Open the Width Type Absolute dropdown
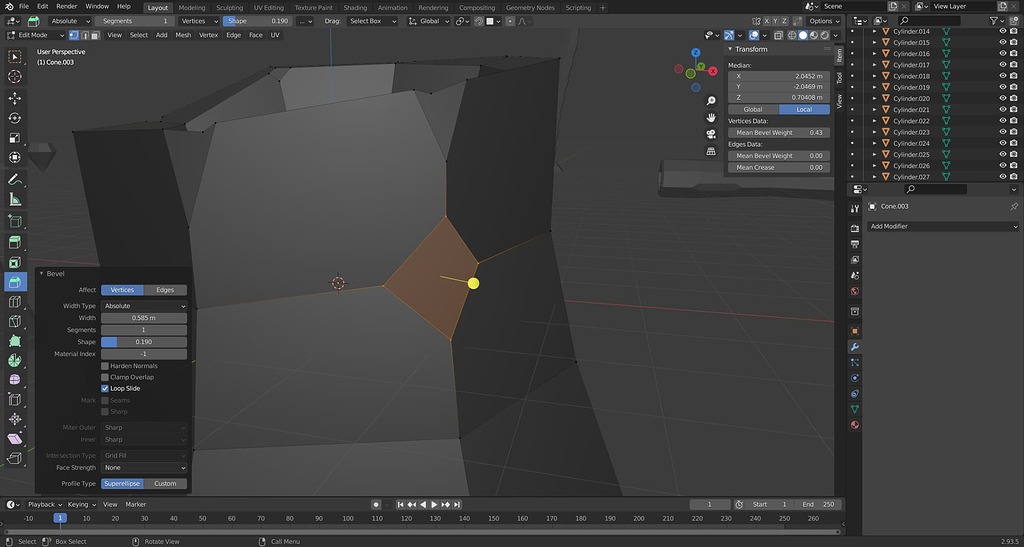Viewport: 1024px width, 547px height. tap(144, 306)
